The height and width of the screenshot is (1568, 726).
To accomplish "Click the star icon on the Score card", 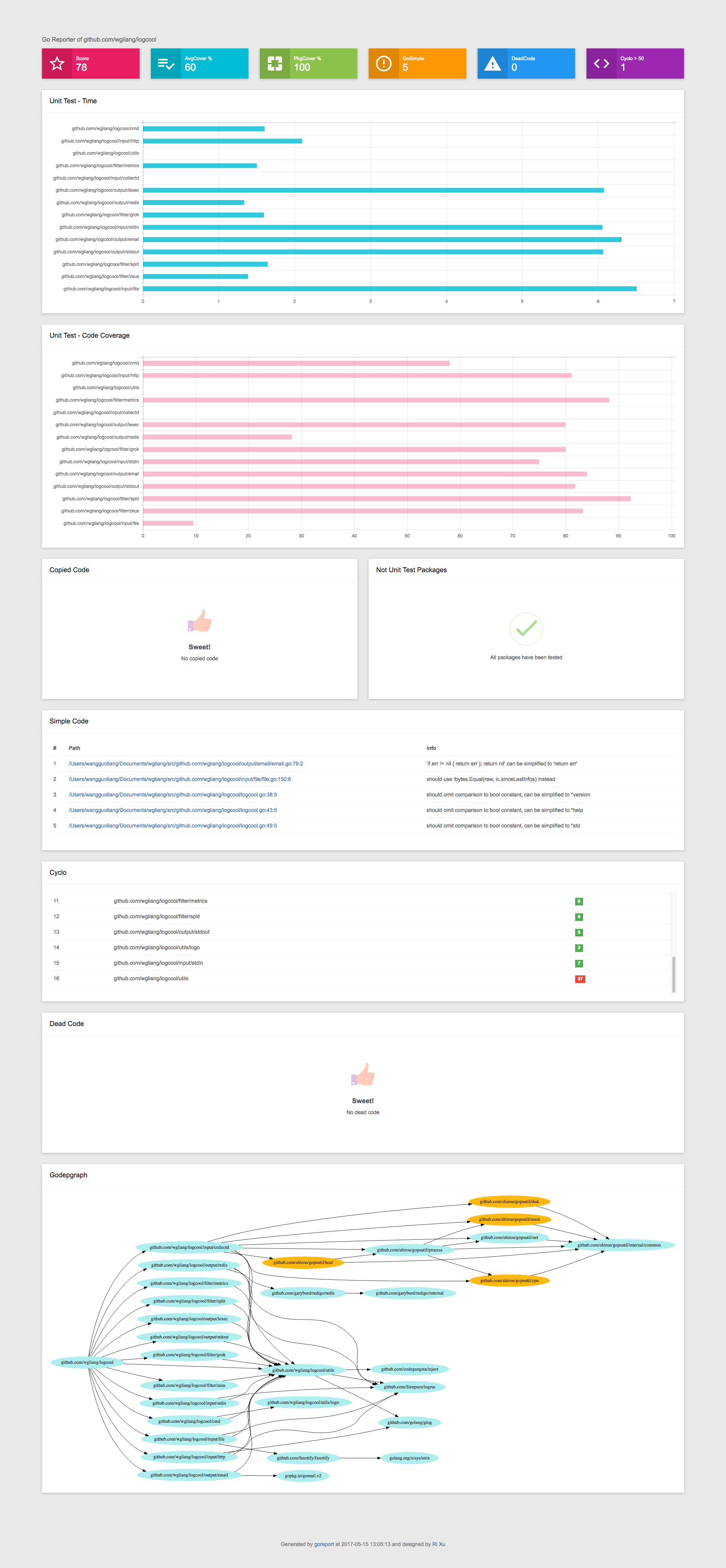I will pyautogui.click(x=57, y=63).
